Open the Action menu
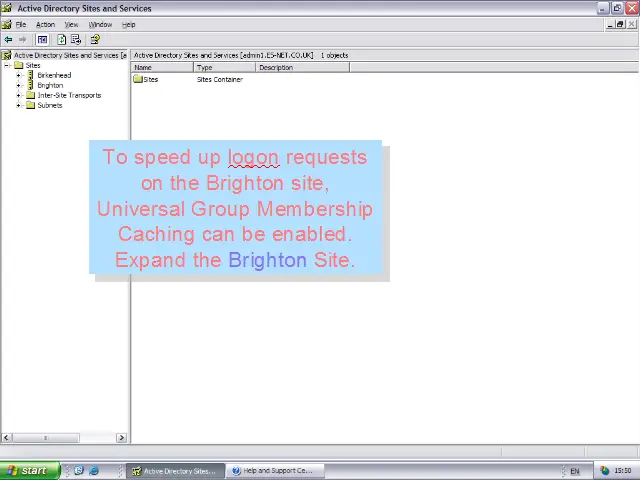 45,24
